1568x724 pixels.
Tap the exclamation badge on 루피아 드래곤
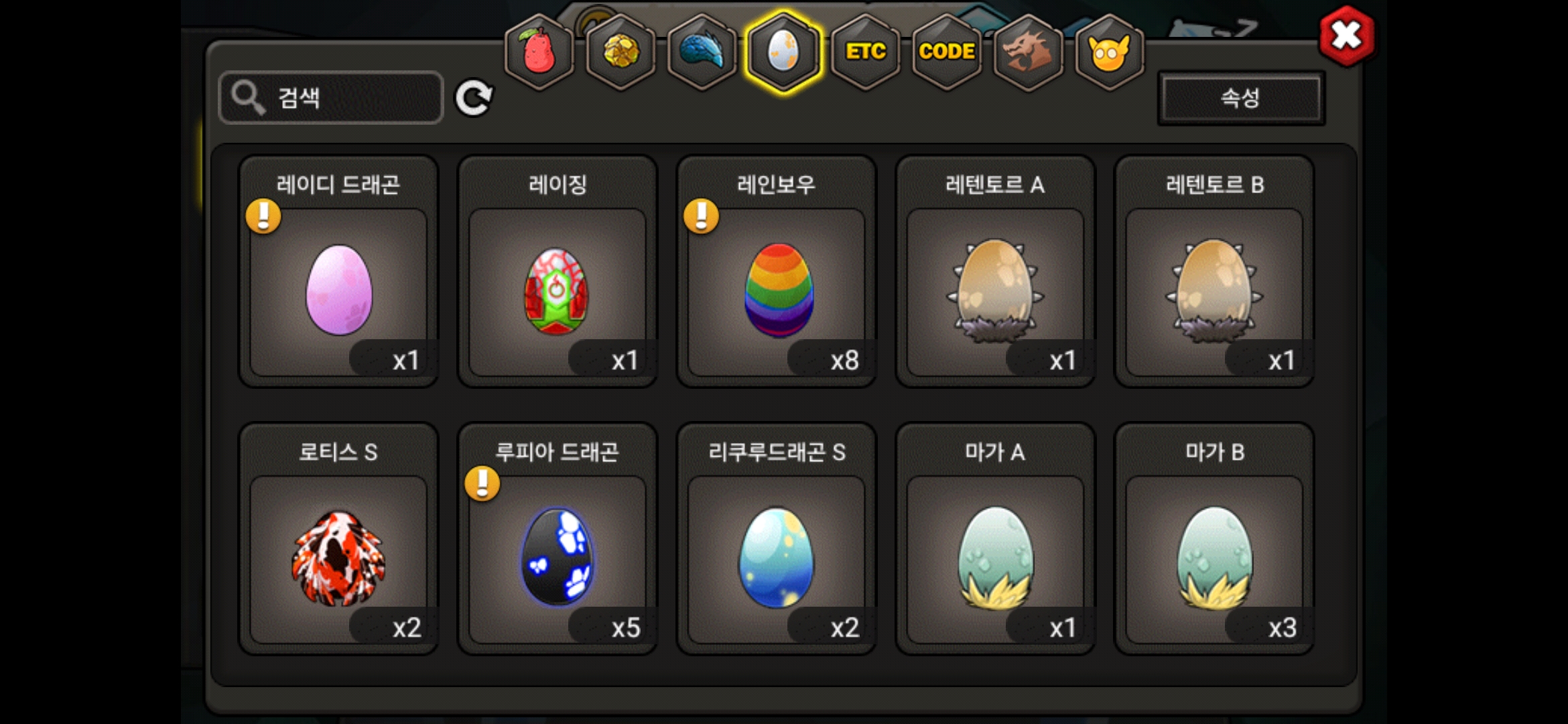point(482,483)
